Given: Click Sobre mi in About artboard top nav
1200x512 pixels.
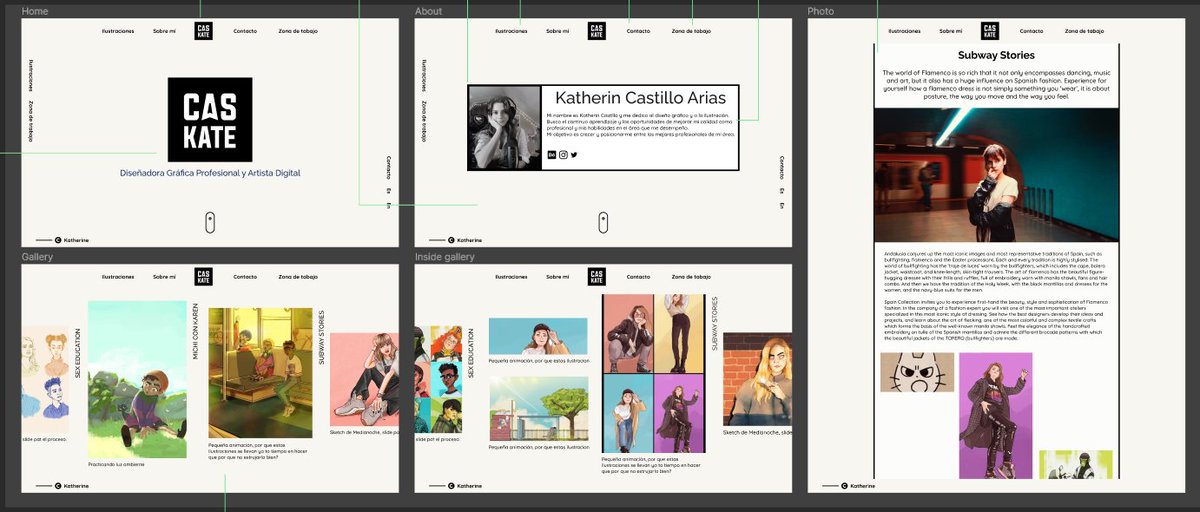Looking at the screenshot, I should click(x=557, y=31).
